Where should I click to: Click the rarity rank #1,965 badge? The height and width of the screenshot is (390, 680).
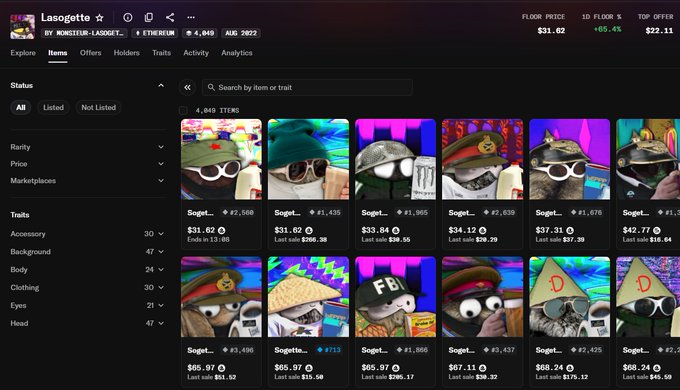(x=412, y=212)
